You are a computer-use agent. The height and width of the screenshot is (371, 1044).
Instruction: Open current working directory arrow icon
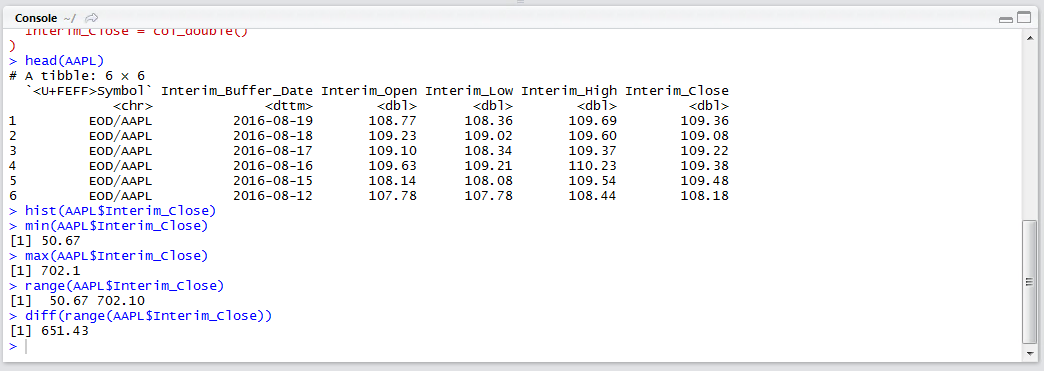pos(92,18)
